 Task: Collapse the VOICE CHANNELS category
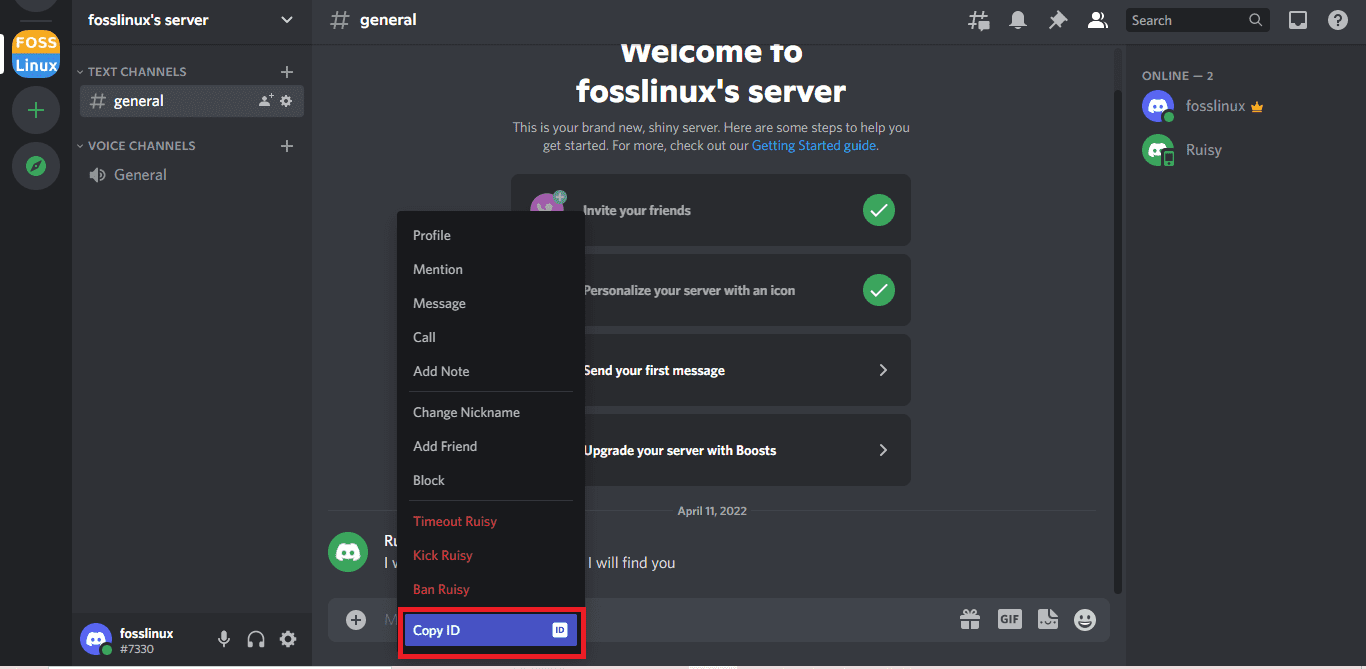point(141,146)
